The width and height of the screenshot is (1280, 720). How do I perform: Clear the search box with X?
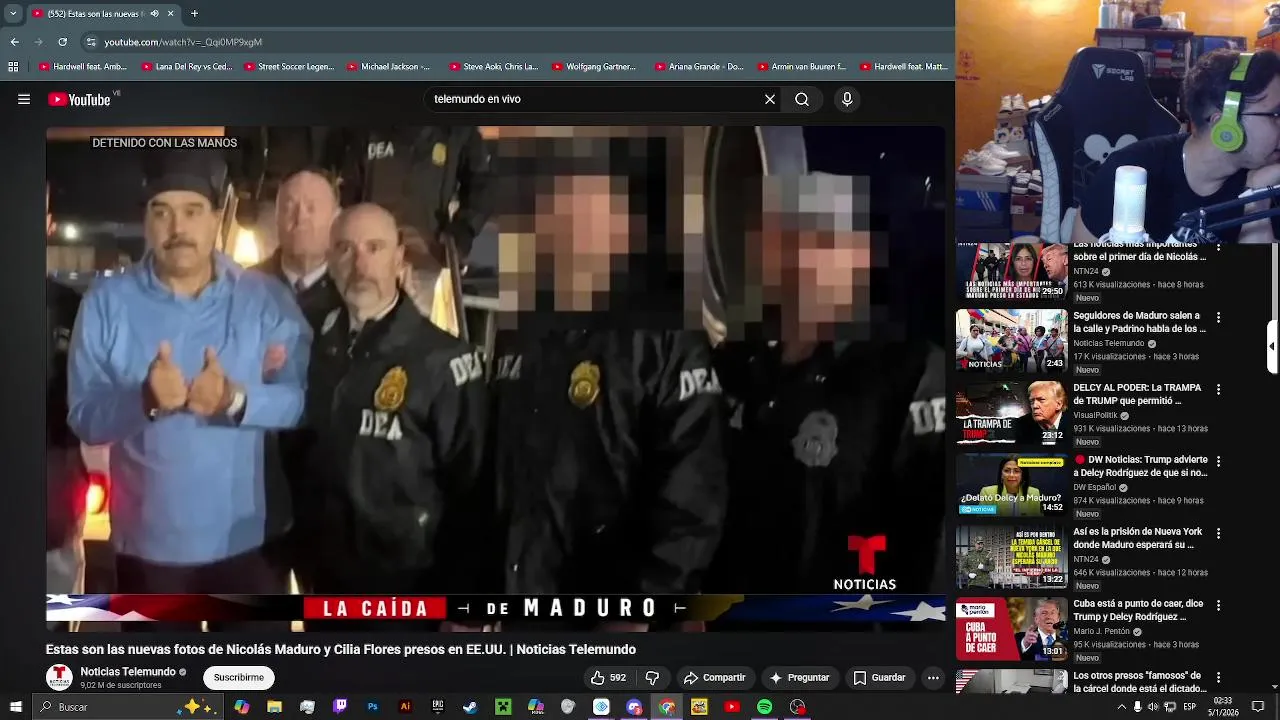[x=770, y=99]
